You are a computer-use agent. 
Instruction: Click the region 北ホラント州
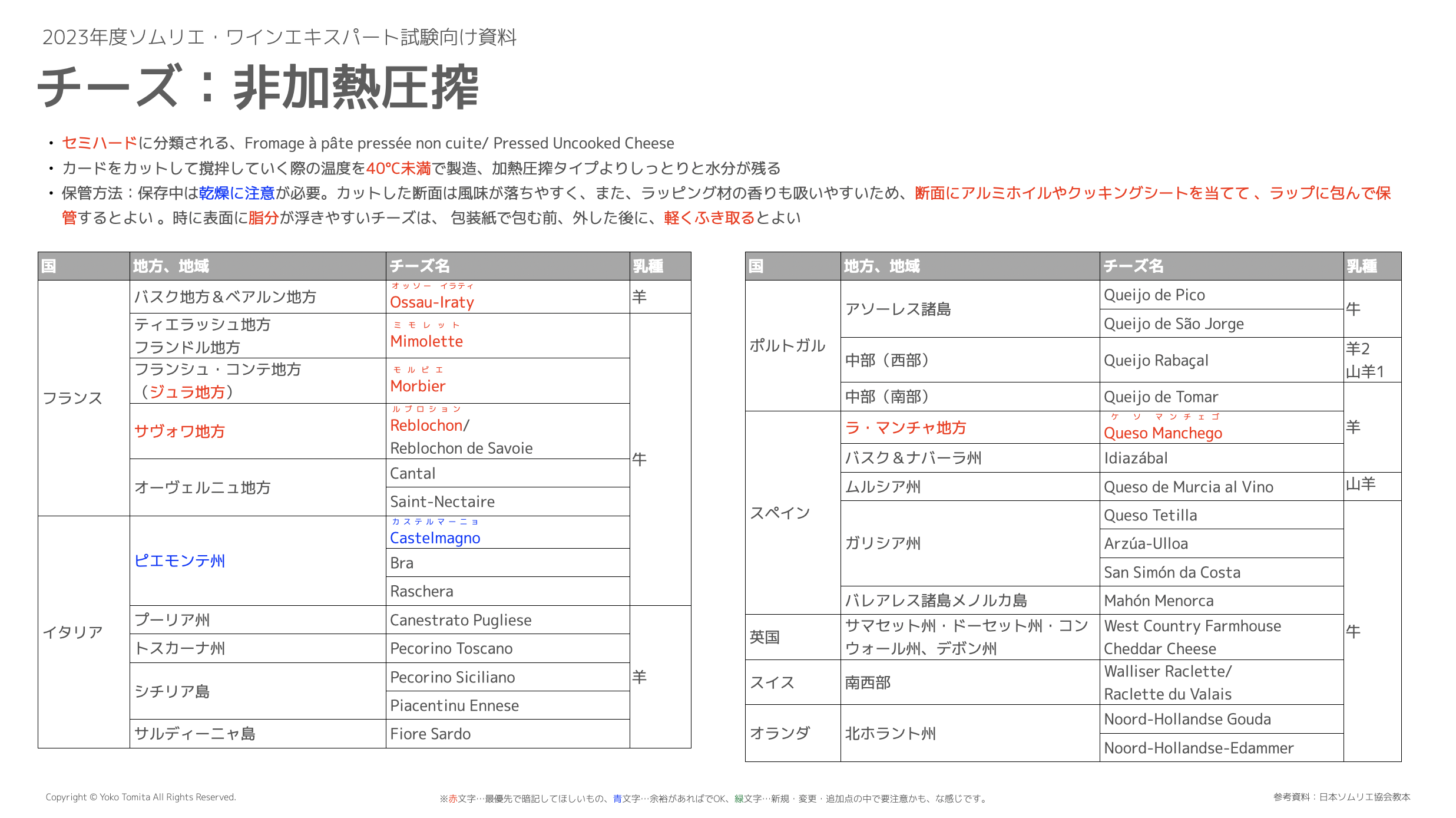tap(891, 733)
